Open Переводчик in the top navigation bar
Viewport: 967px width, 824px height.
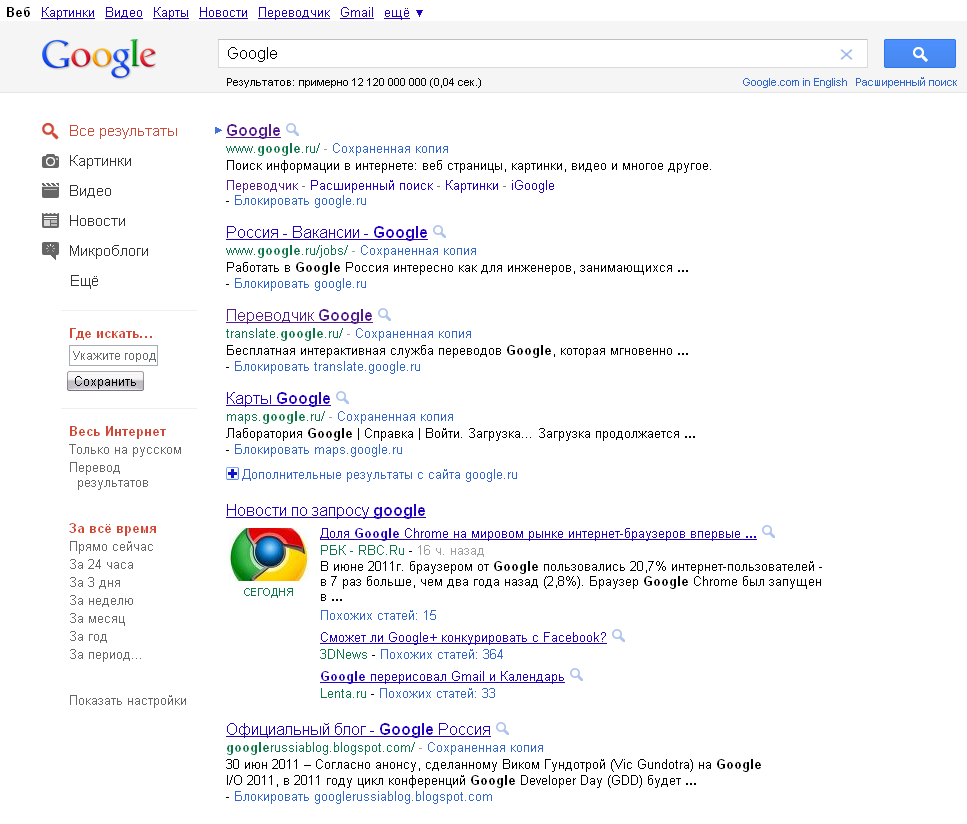[x=294, y=13]
